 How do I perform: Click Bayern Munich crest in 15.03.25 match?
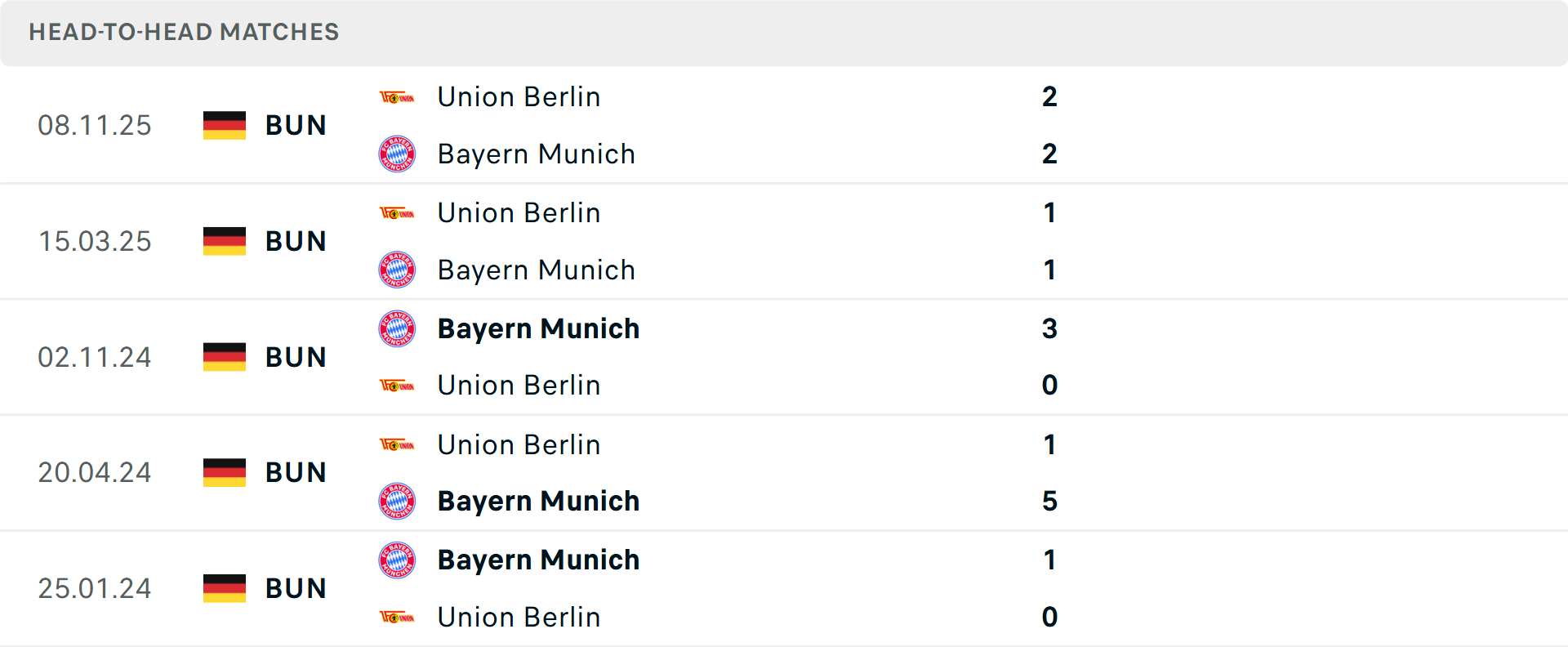[x=397, y=270]
